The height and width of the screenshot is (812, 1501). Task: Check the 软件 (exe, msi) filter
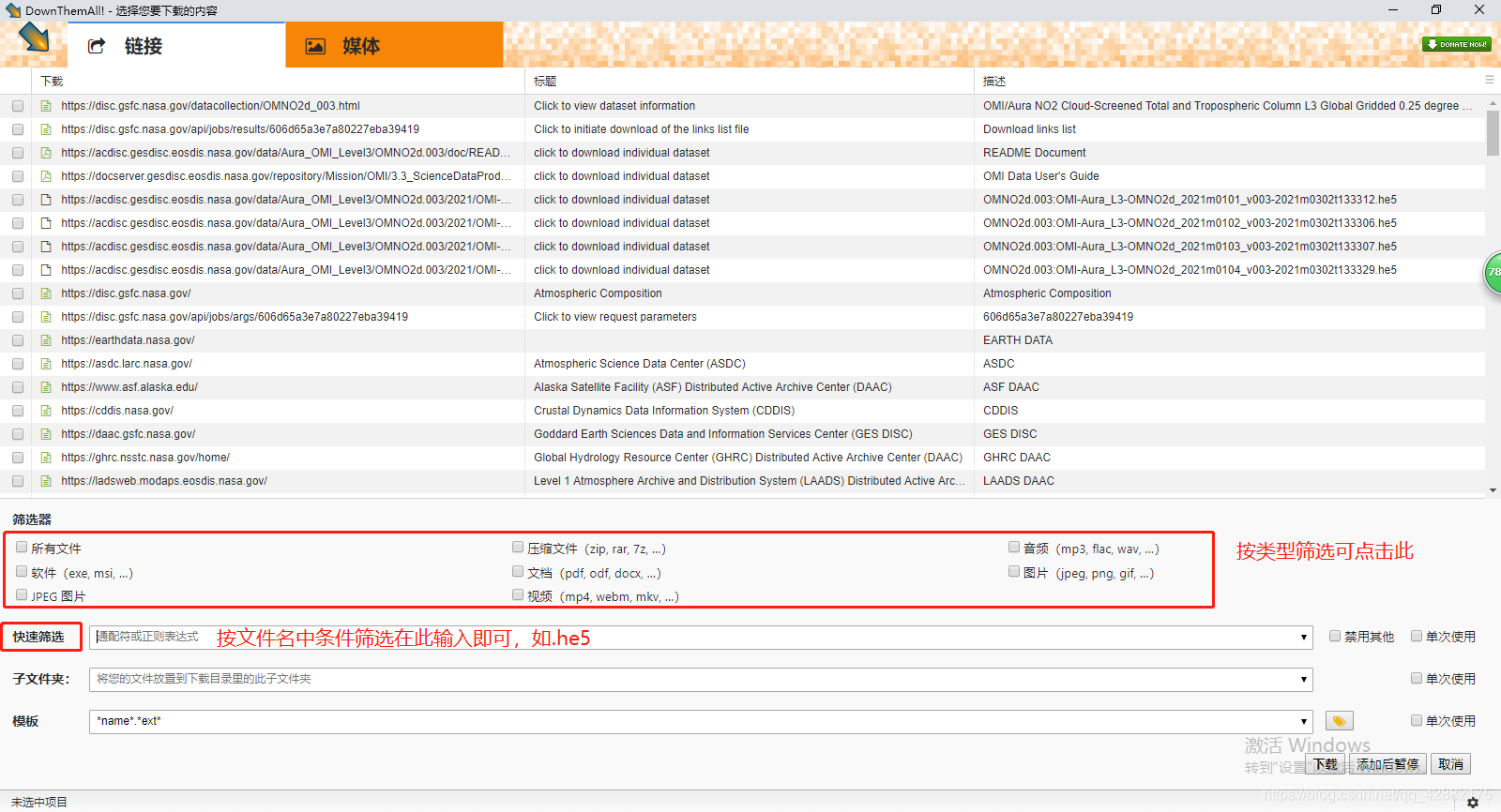22,571
